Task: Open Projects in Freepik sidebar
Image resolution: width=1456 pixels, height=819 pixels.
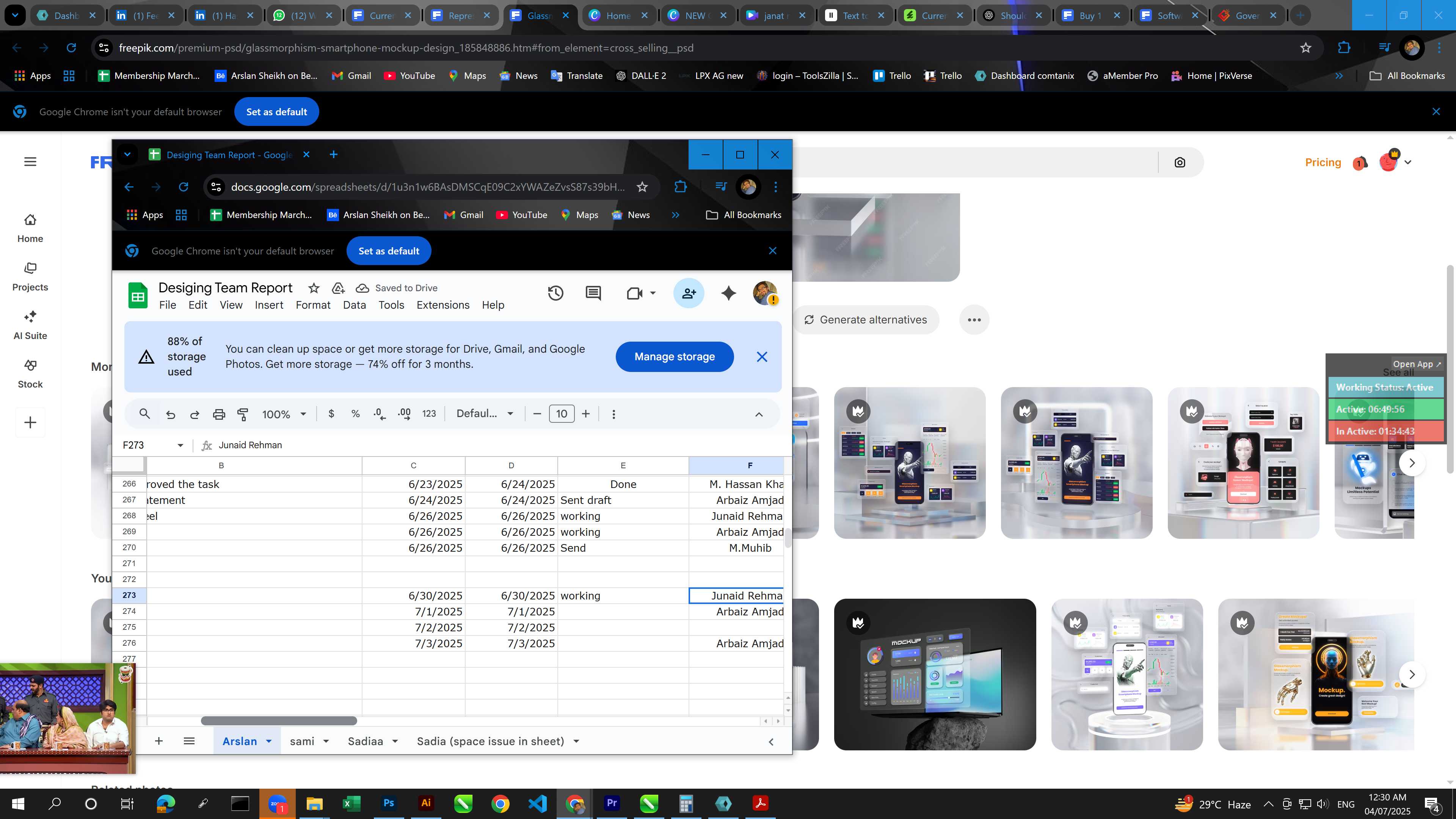Action: click(30, 277)
